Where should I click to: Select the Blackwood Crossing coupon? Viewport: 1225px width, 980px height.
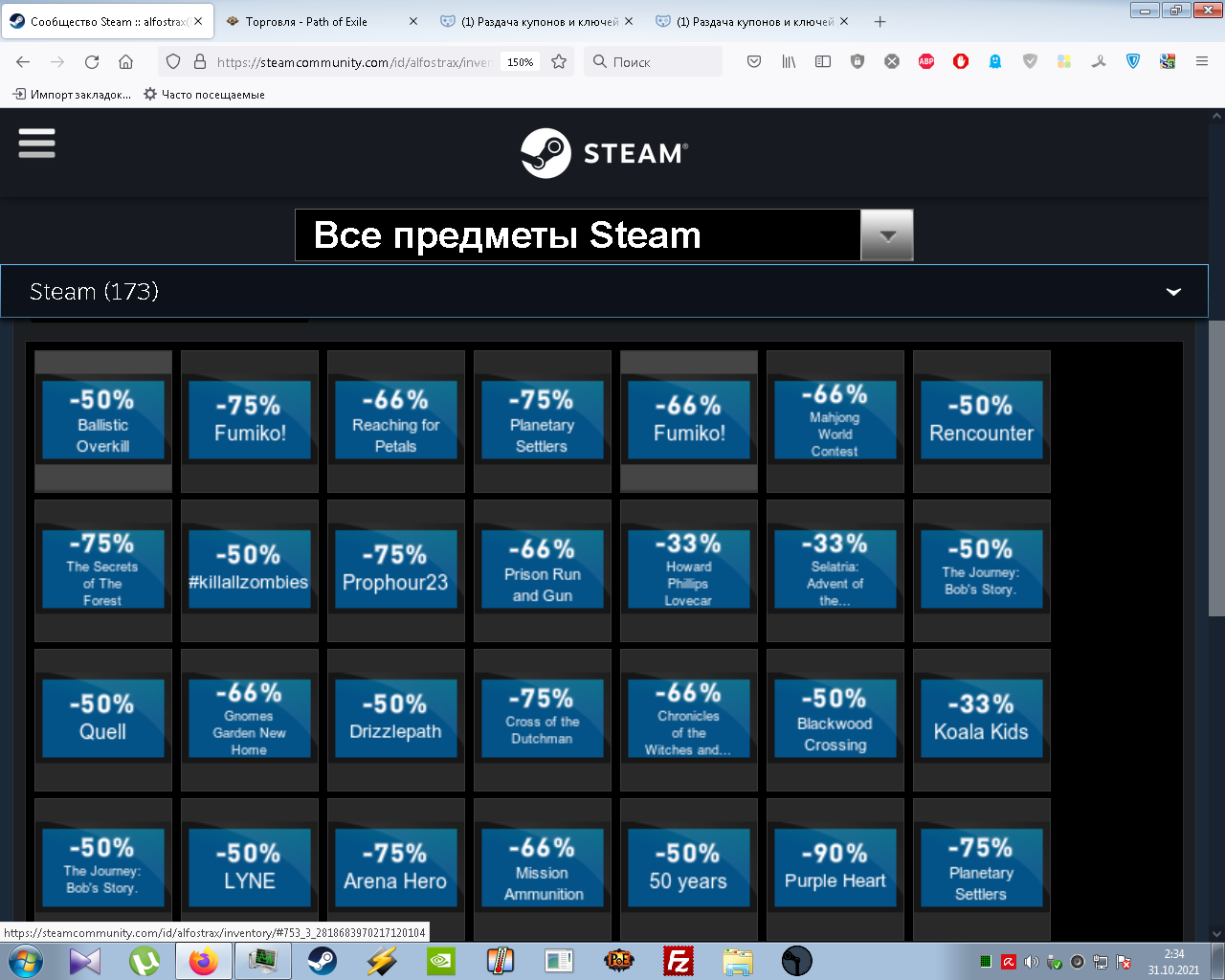(835, 720)
